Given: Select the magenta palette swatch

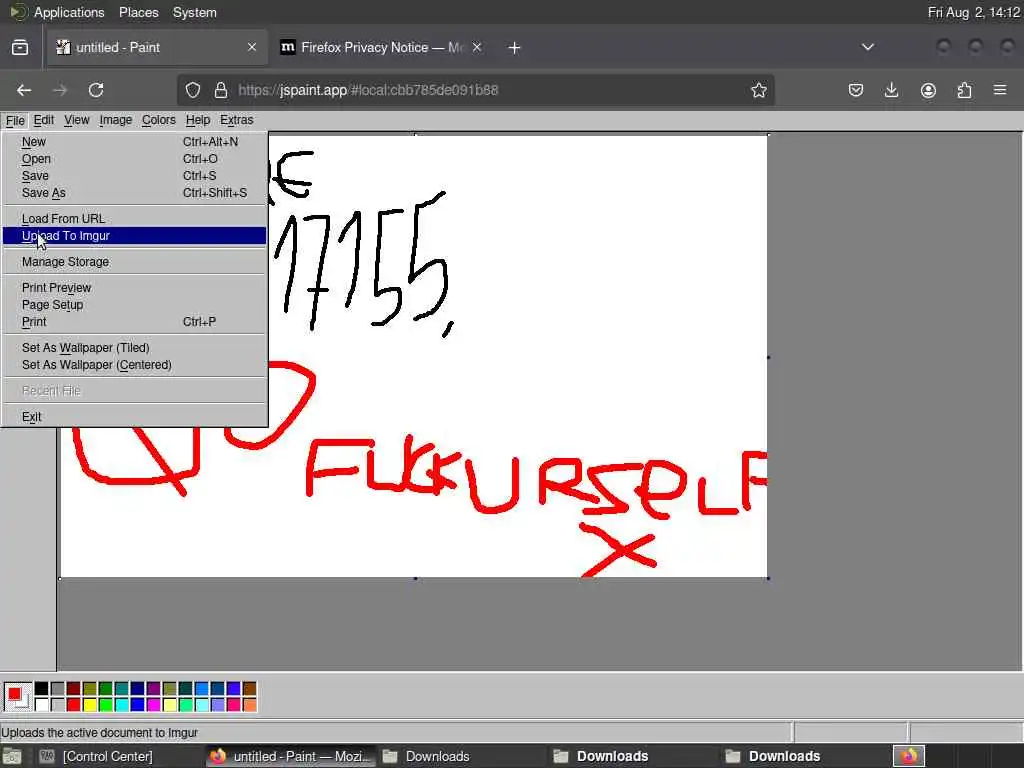Looking at the screenshot, I should [x=153, y=705].
